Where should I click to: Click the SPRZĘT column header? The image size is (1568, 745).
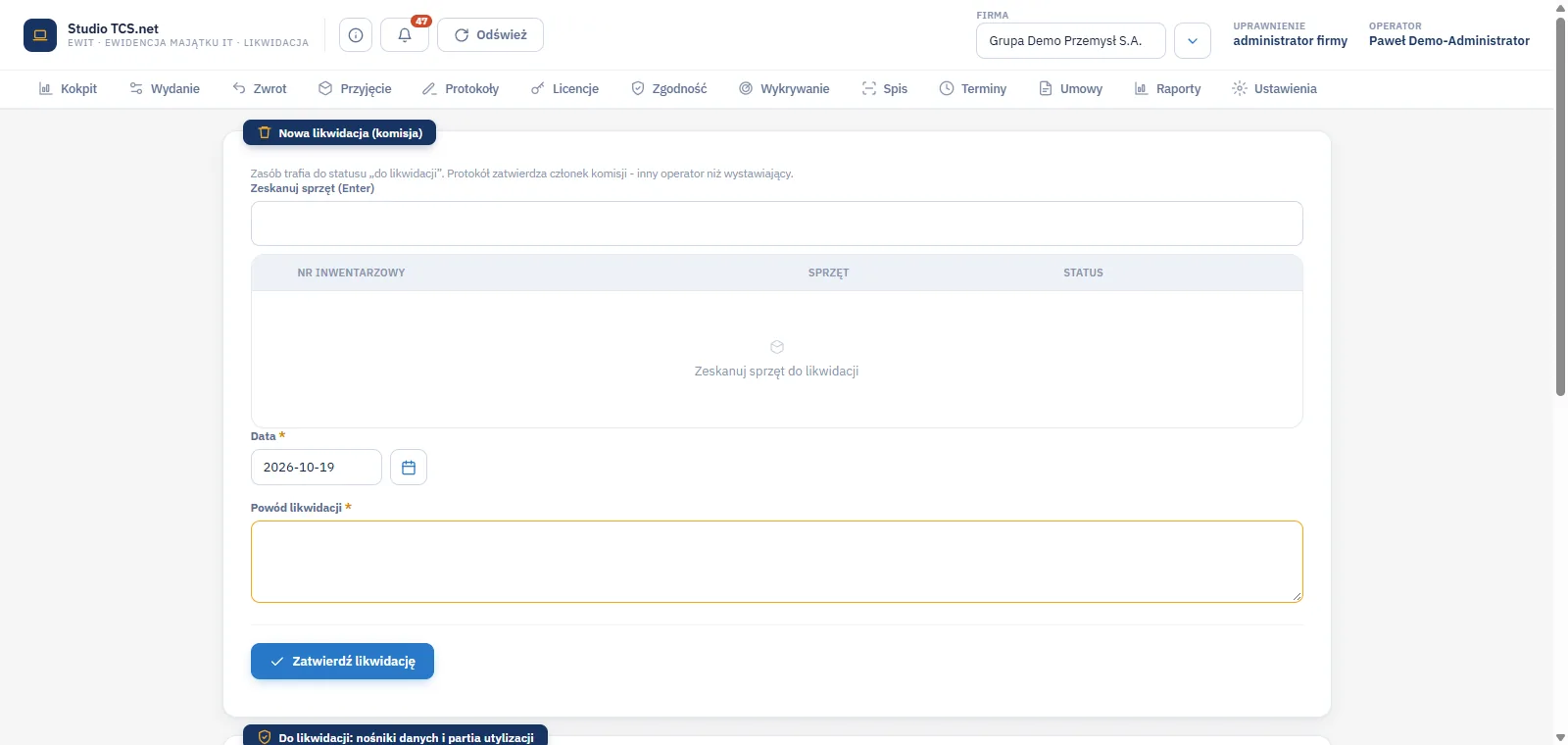click(x=829, y=273)
